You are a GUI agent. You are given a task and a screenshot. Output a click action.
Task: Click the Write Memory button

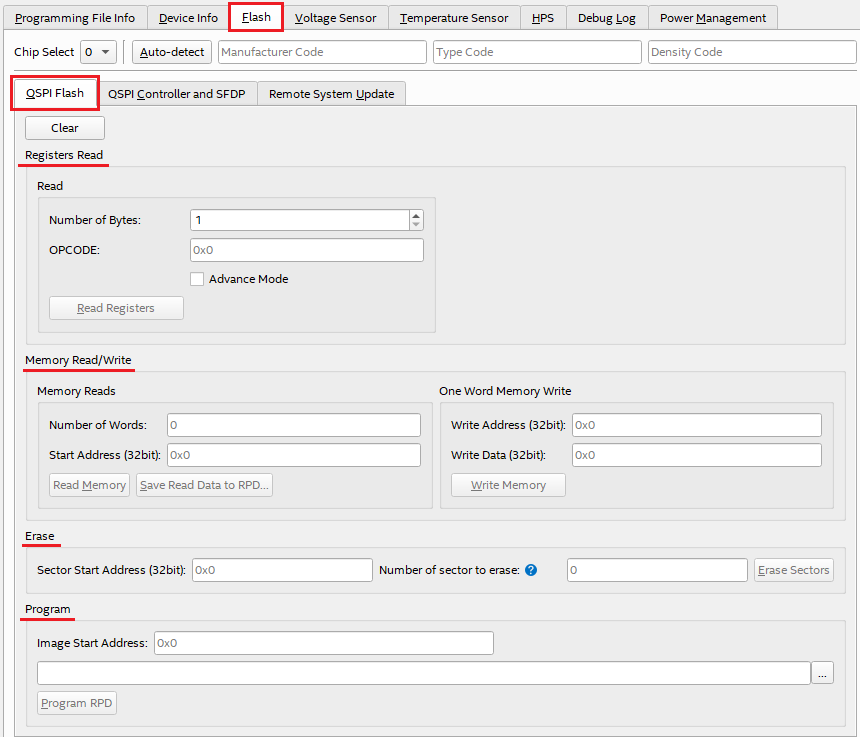(508, 485)
